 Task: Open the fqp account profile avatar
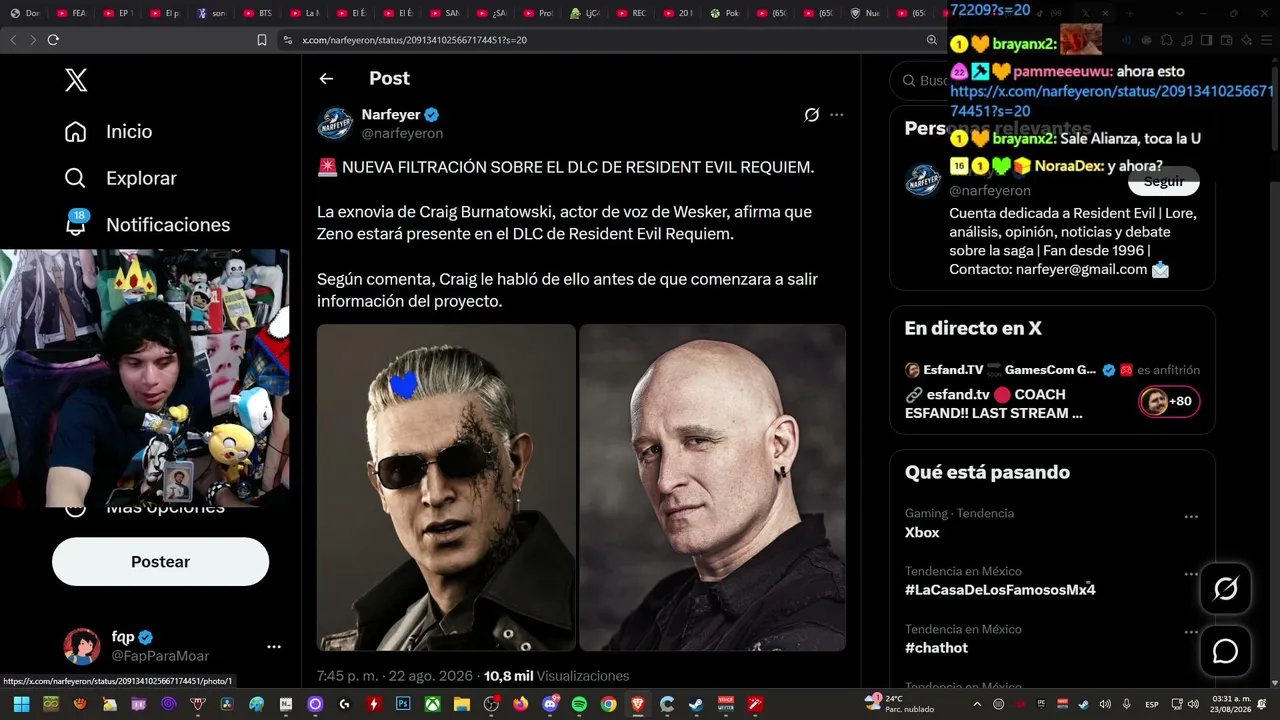[x=82, y=647]
